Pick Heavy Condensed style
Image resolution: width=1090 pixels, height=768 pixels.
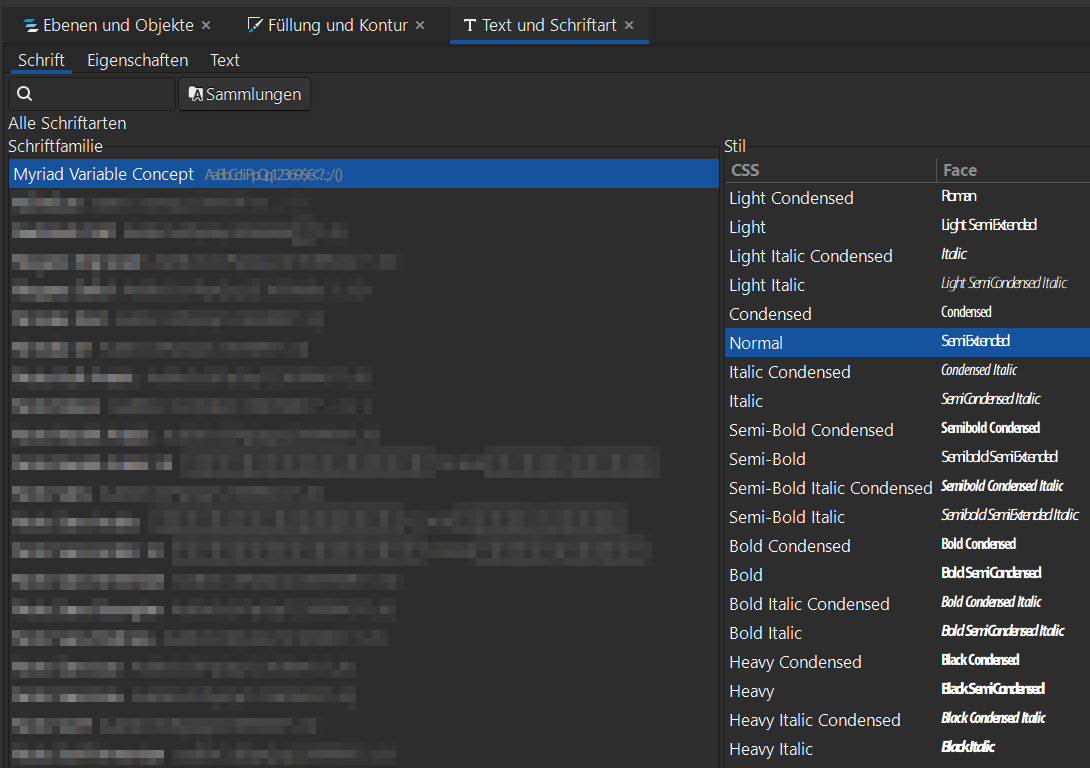(x=907, y=662)
